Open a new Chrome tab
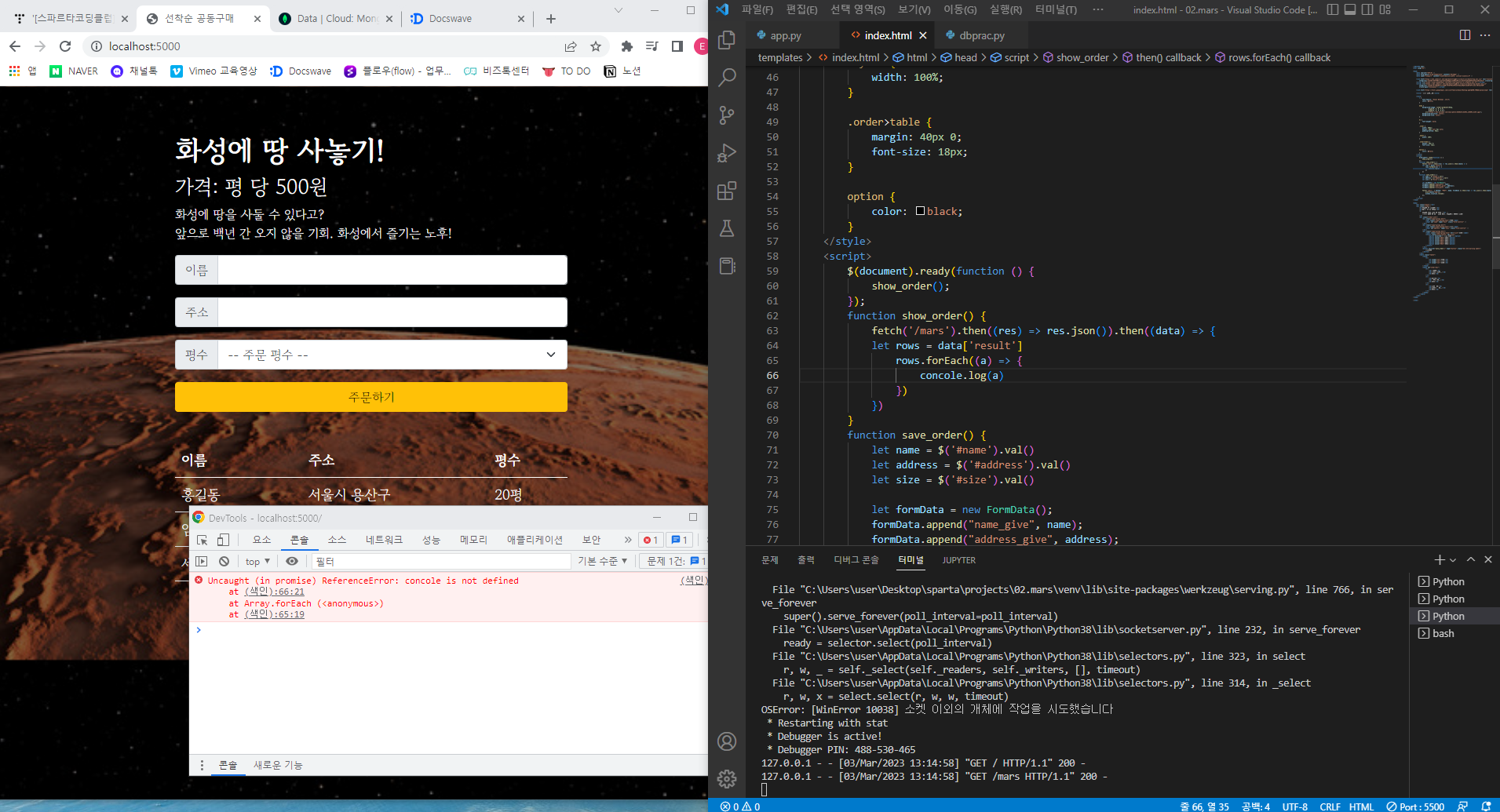Image resolution: width=1500 pixels, height=812 pixels. (x=551, y=19)
